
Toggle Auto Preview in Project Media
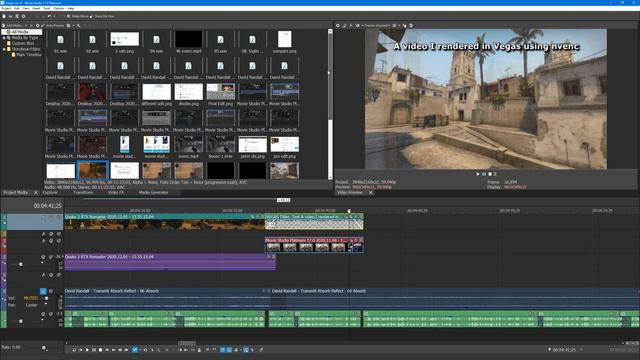click(53, 25)
